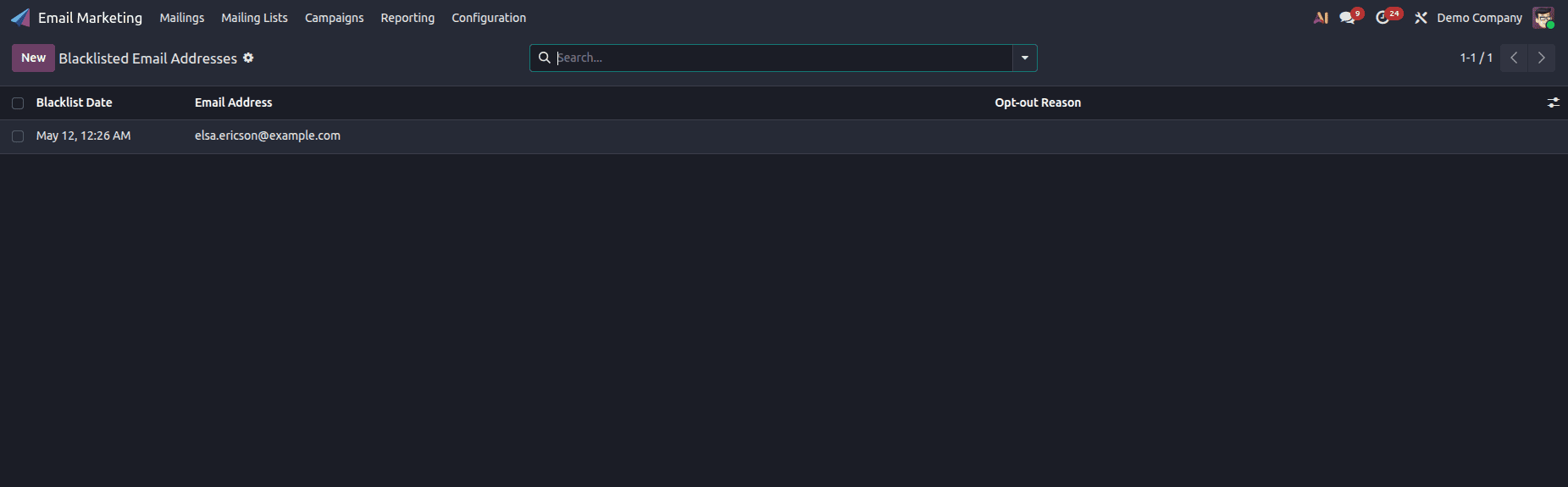
Task: Open the Mailing Lists menu
Action: click(x=254, y=18)
